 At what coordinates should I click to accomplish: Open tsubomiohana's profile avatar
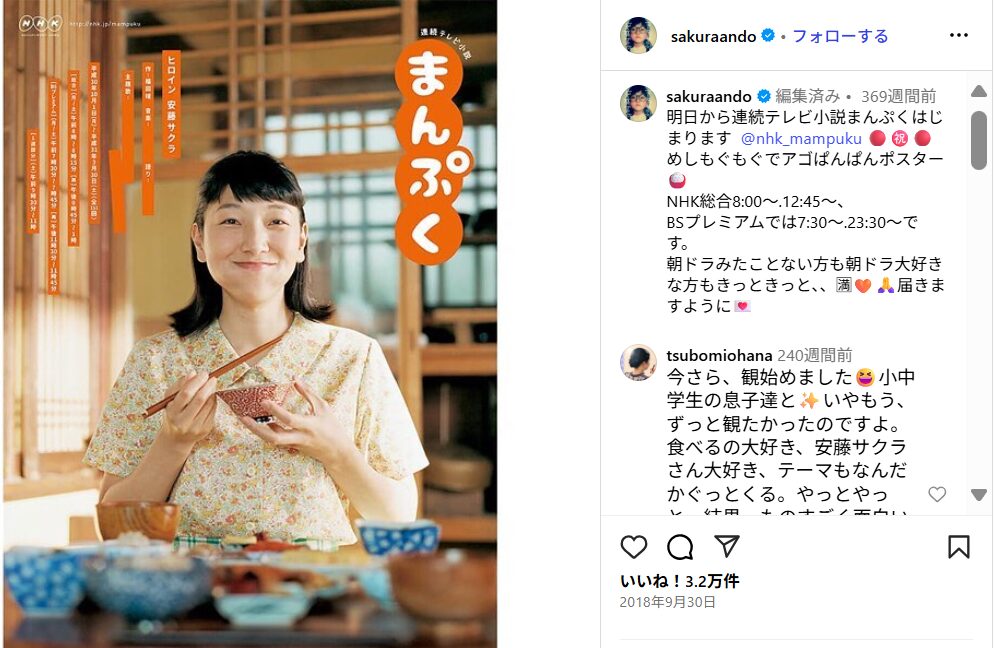tap(638, 363)
